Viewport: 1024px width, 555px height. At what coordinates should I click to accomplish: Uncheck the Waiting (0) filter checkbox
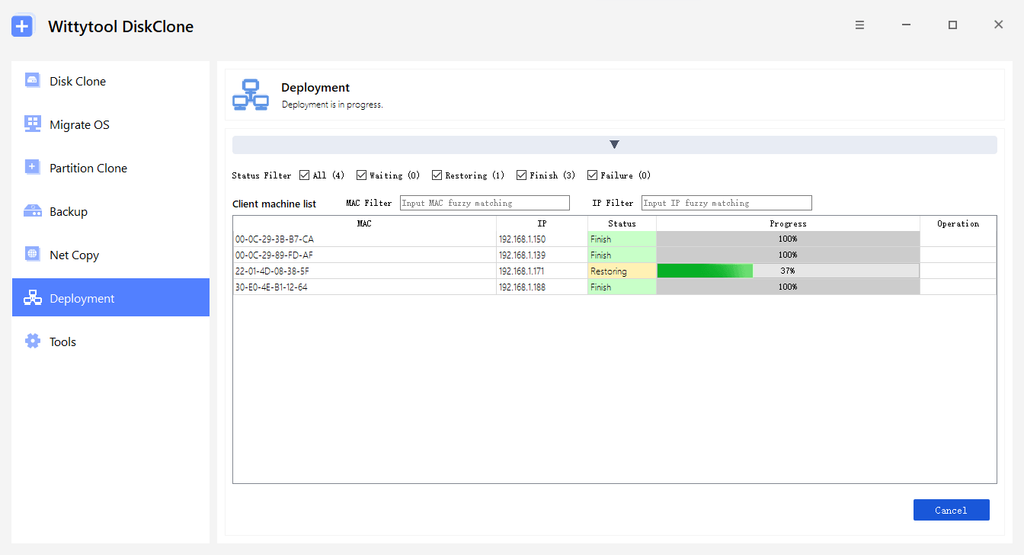pos(361,175)
